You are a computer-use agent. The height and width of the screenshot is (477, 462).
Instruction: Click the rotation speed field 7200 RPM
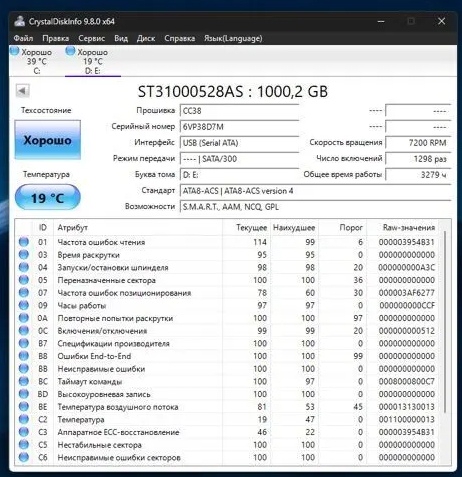(418, 143)
